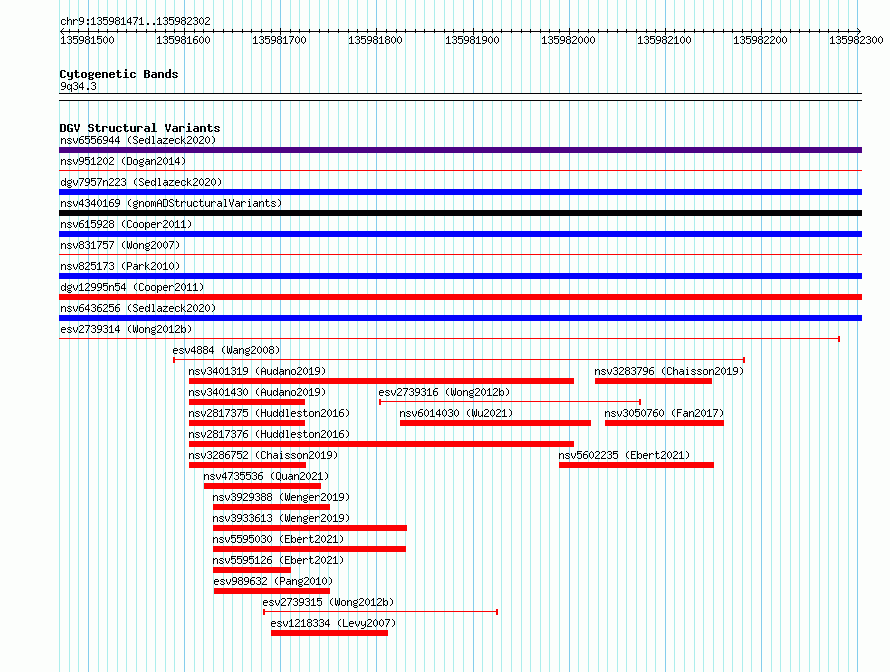Click the red nsv4735536 variant bar
The image size is (890, 672).
pos(262,486)
